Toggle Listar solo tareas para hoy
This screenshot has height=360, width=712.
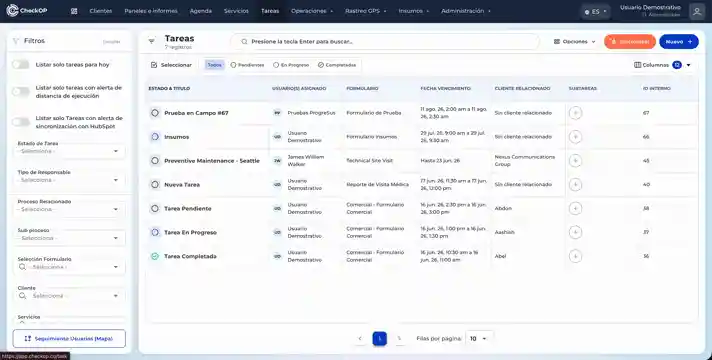click(x=20, y=65)
